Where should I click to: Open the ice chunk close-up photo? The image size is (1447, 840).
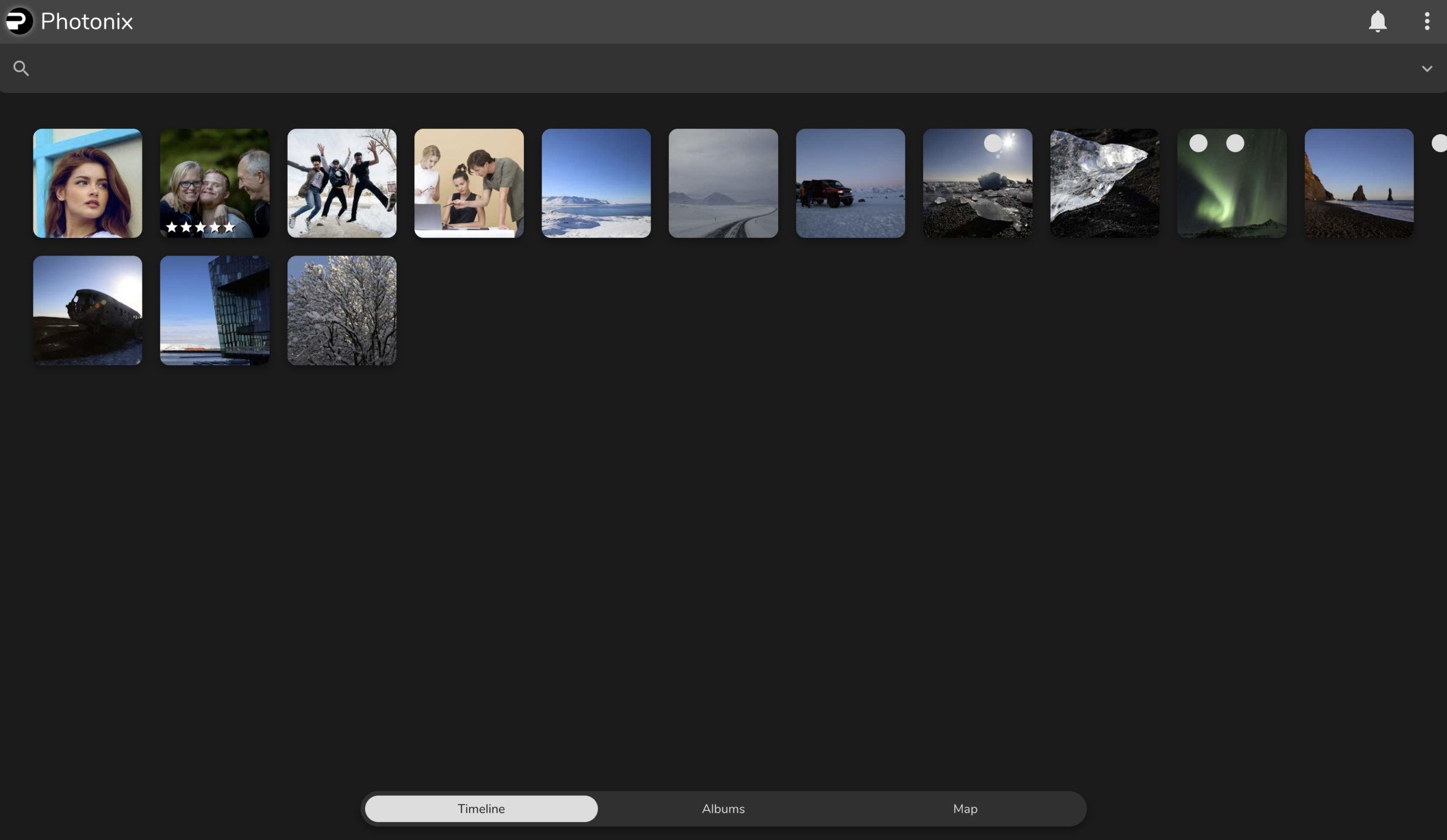click(x=1104, y=183)
